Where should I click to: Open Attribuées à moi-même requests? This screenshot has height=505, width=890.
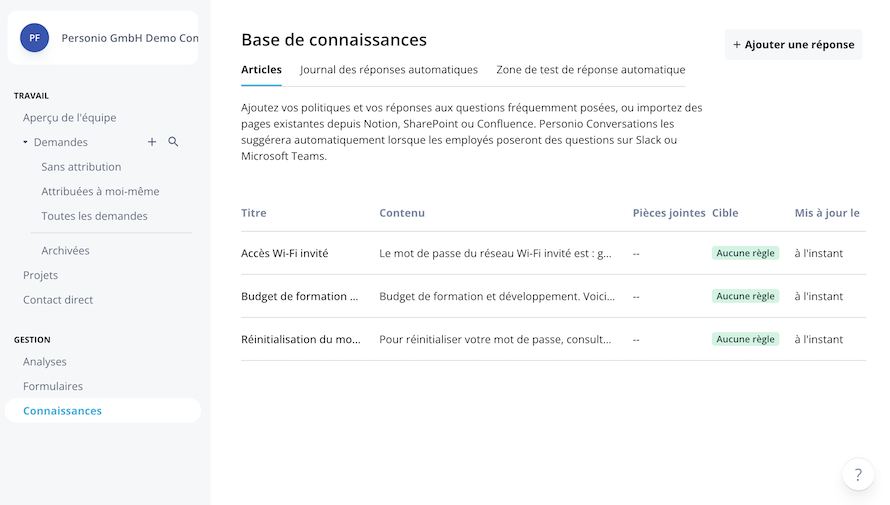100,191
